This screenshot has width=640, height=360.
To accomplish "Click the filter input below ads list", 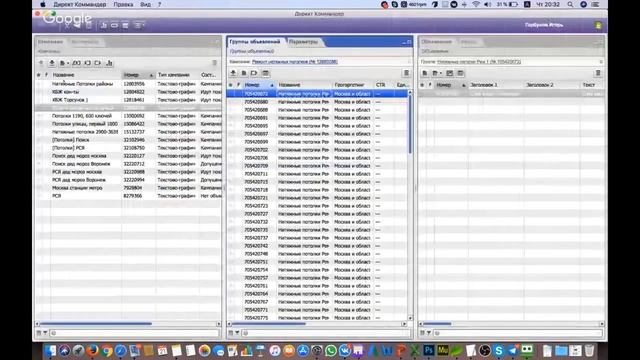I will pyautogui.click(x=519, y=333).
